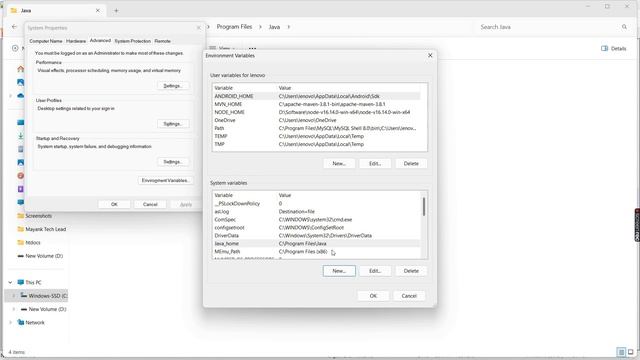The image size is (640, 360).
Task: Click the OneDrive cloud icon in sidebar
Action: click(x=20, y=96)
